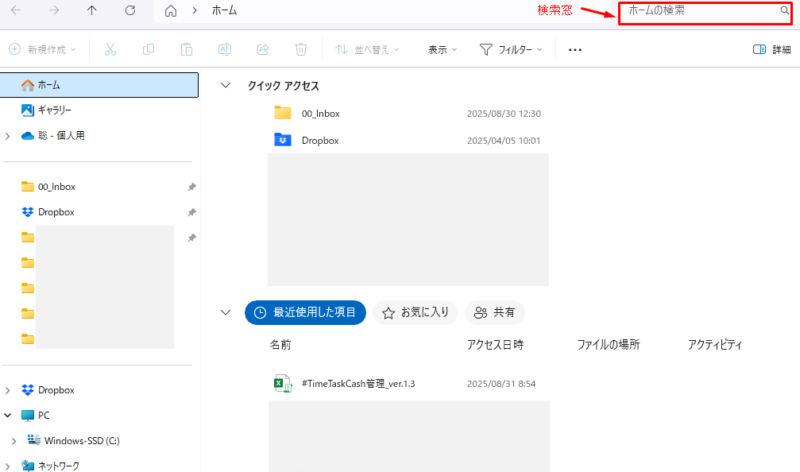Refresh the current folder view
Screen dimensions: 800x472
coord(130,11)
